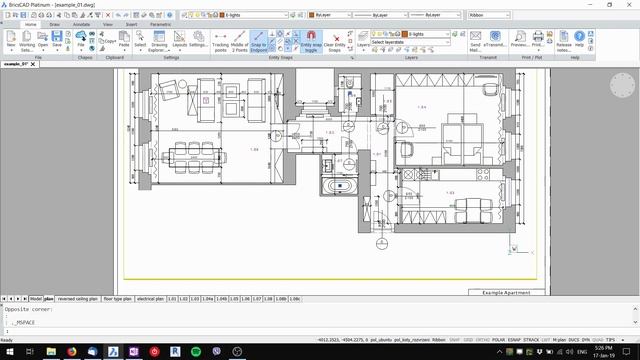Screen dimensions: 640x360
Task: Toggle the Entity snap toggle magnet button
Action: pos(311,42)
